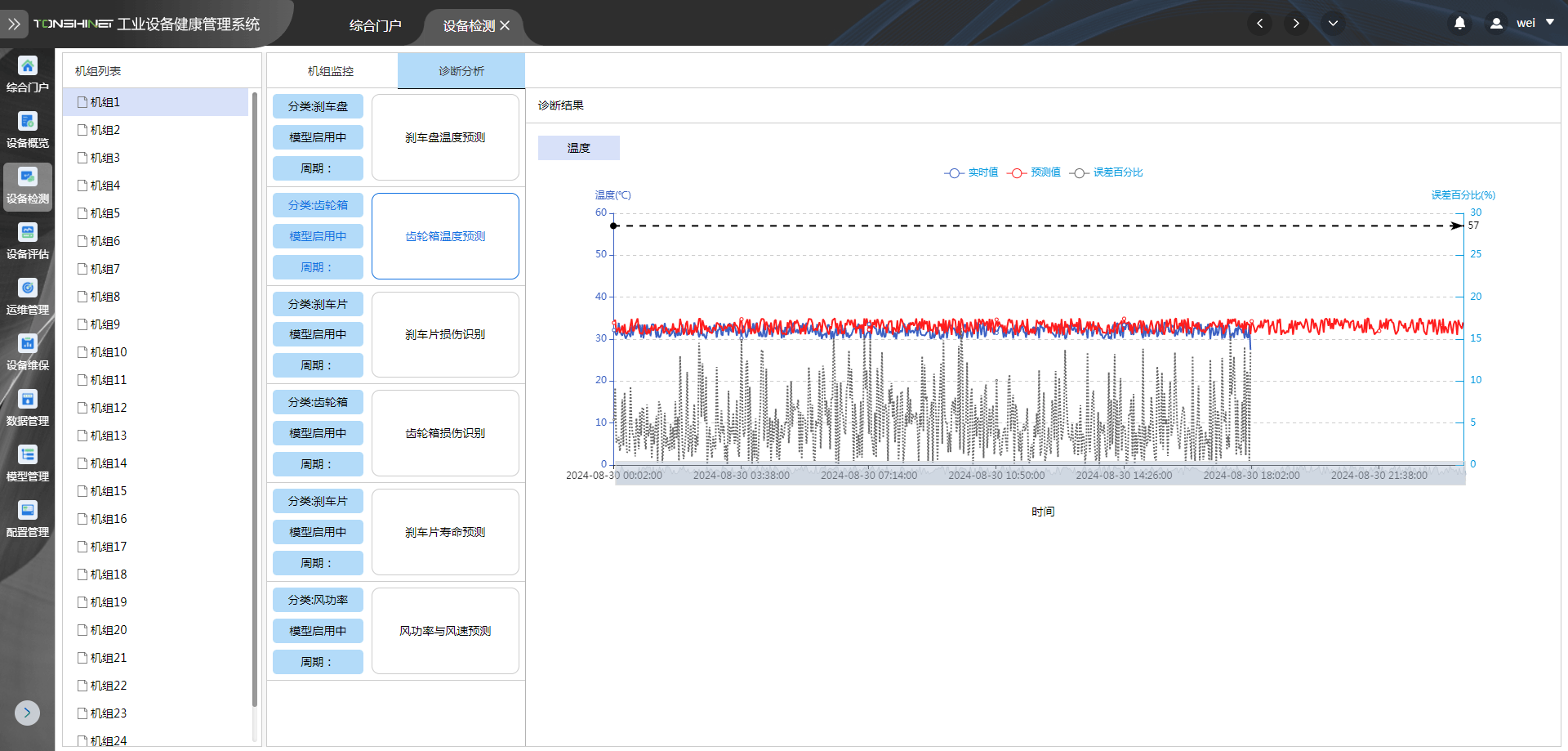
Task: Click the 风功率与风速预测 model button
Action: point(445,631)
